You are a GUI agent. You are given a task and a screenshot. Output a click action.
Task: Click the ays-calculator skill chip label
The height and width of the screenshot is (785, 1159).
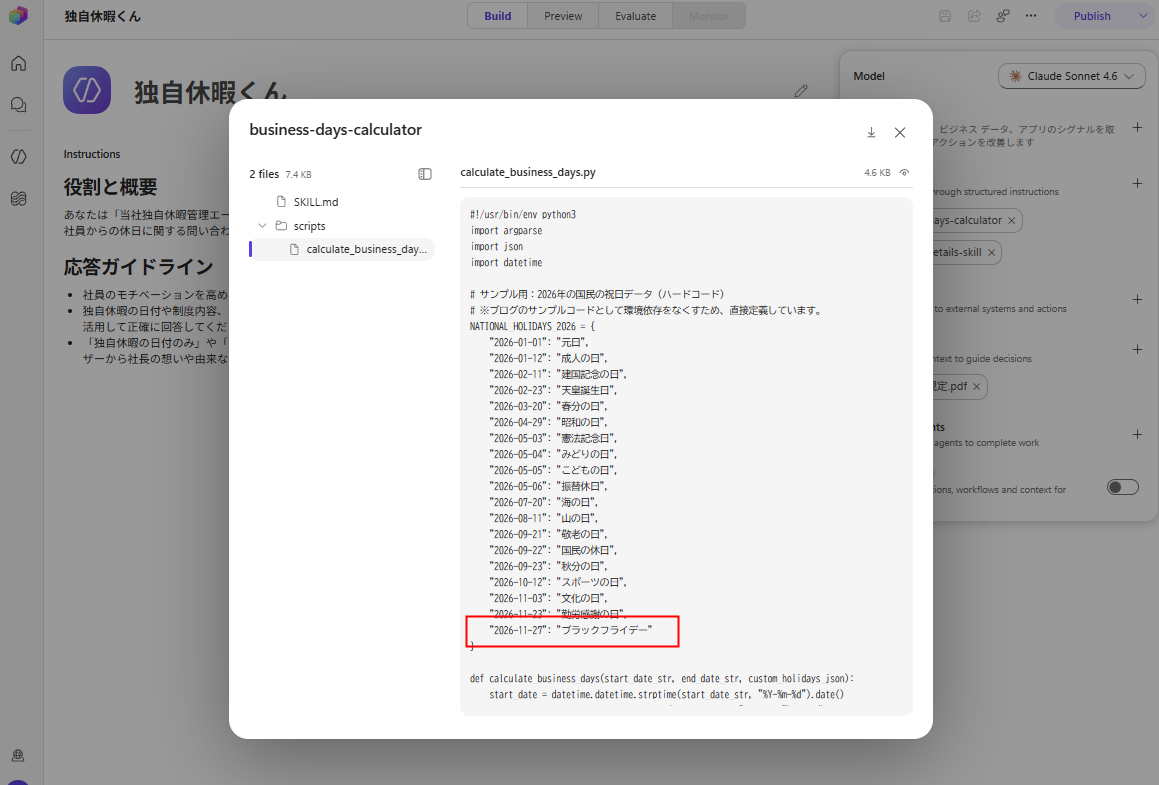point(967,220)
